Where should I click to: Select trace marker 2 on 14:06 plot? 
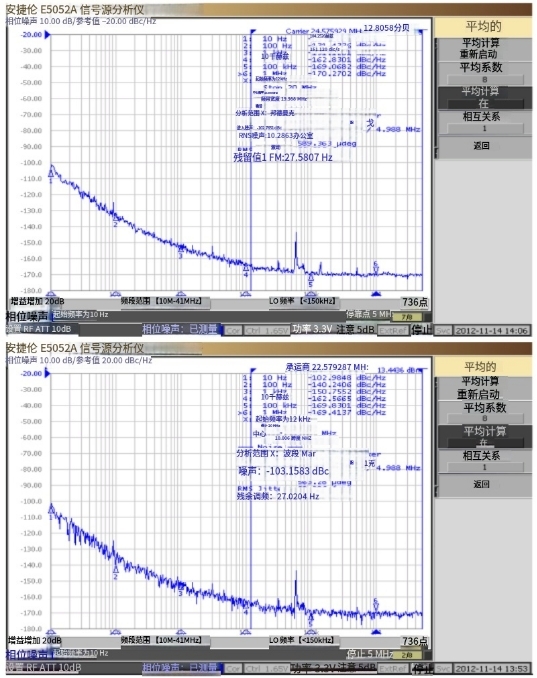coord(115,220)
